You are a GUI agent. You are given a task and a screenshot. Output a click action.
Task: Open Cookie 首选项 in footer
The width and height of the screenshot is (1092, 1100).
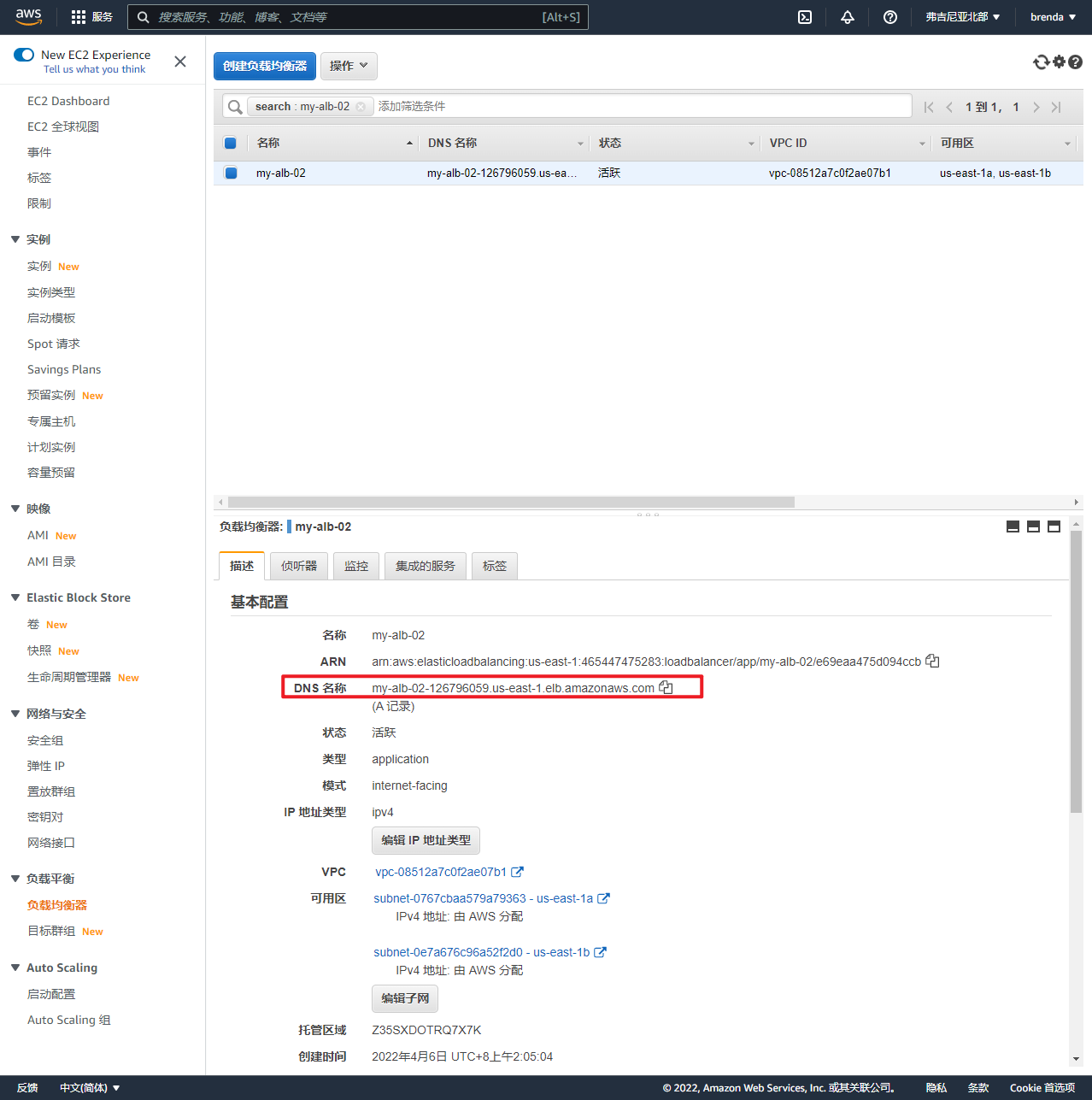point(1042,1088)
